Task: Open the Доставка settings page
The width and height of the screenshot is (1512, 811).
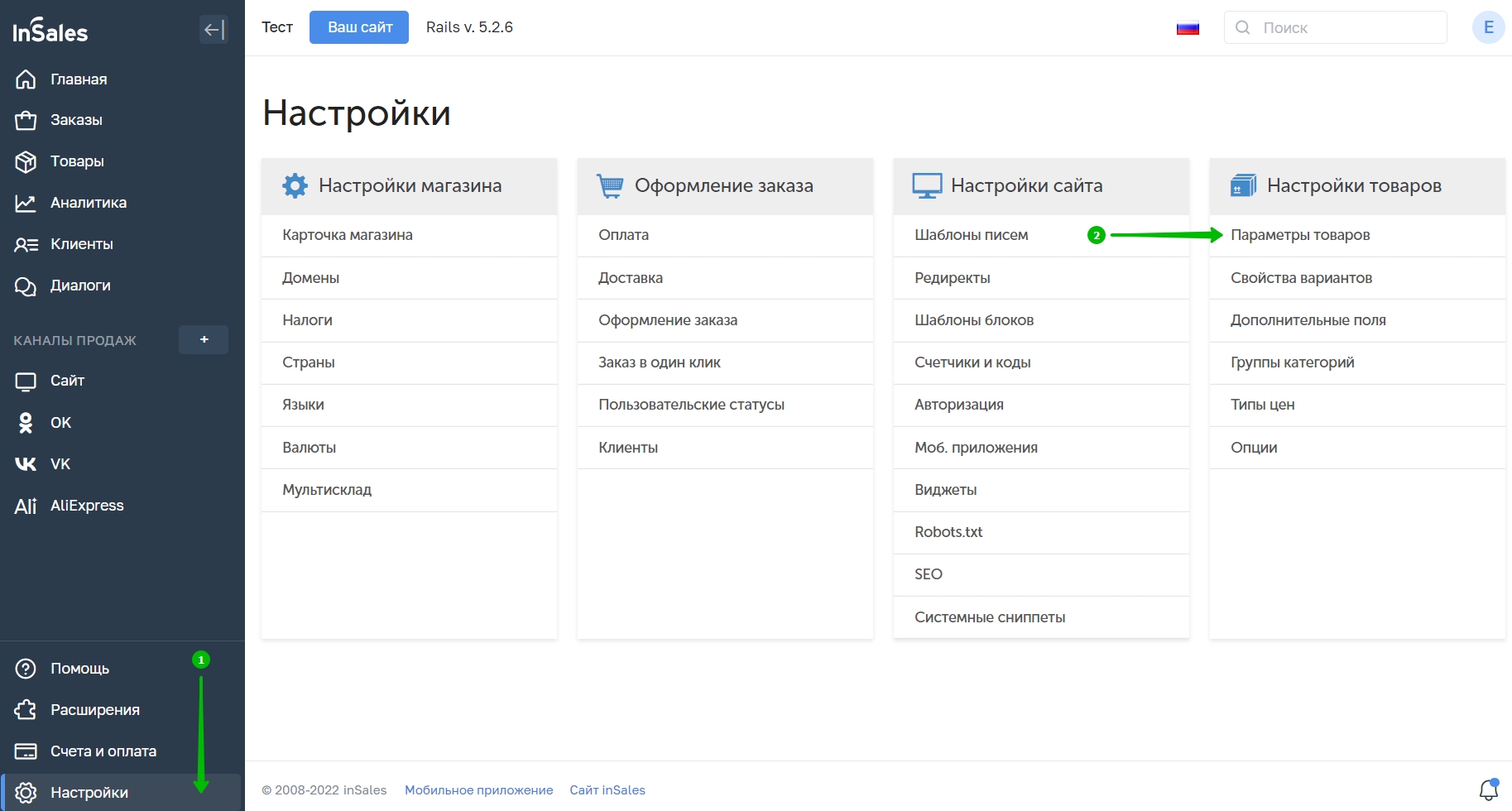Action: coord(630,278)
